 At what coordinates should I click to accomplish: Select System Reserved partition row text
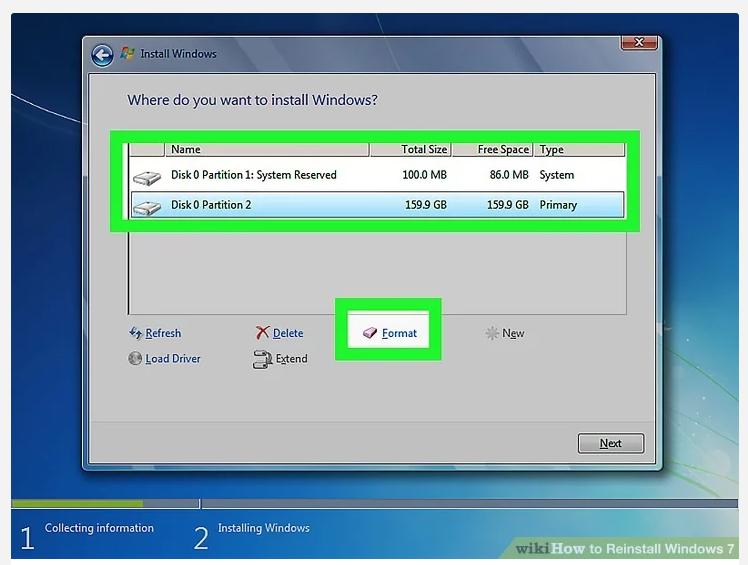click(x=253, y=175)
